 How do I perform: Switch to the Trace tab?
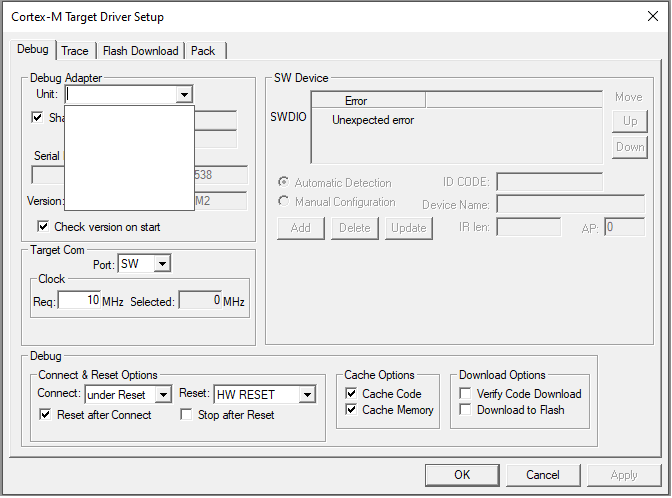pyautogui.click(x=75, y=51)
